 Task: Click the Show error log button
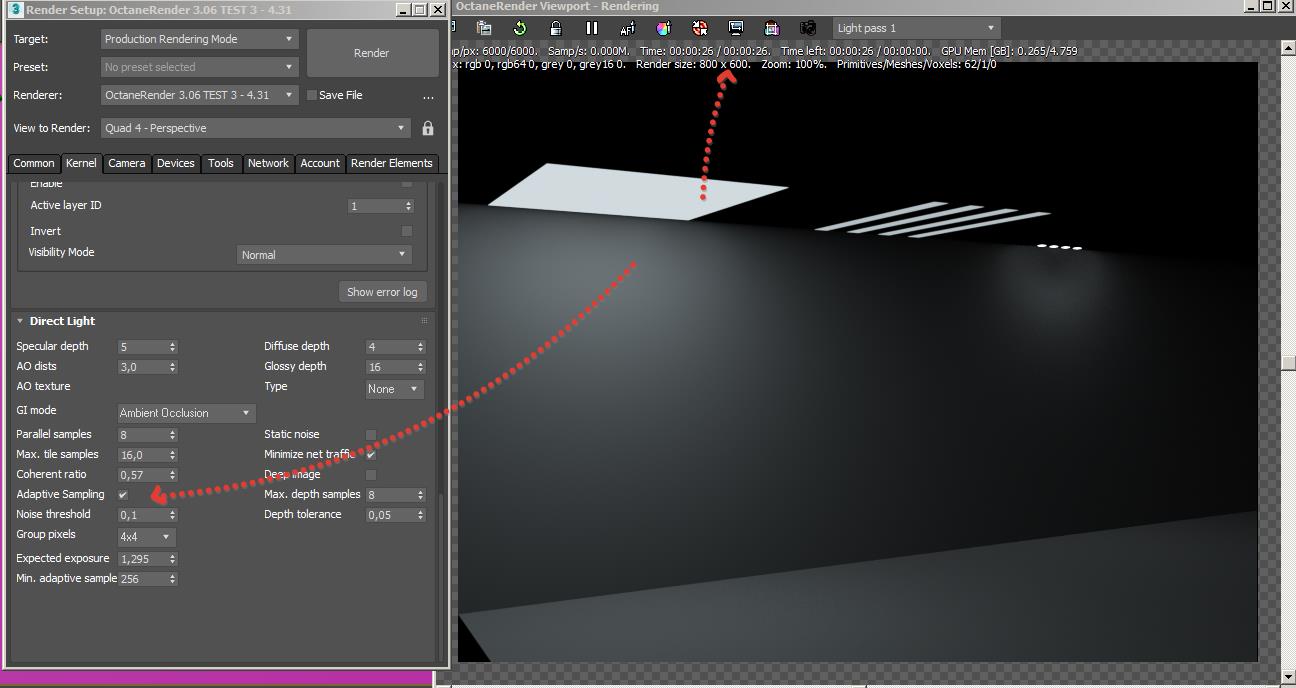point(382,292)
